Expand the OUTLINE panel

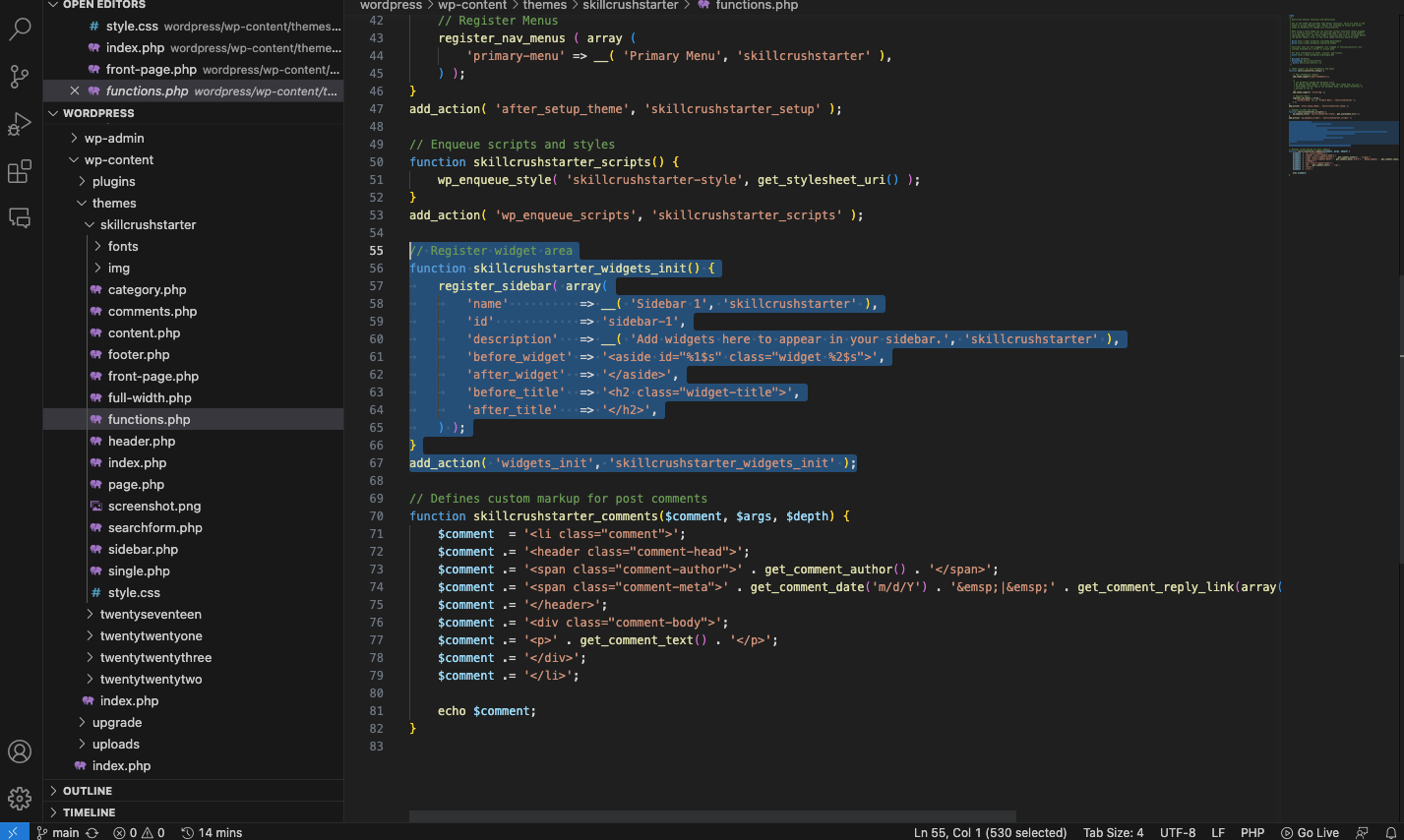point(193,791)
